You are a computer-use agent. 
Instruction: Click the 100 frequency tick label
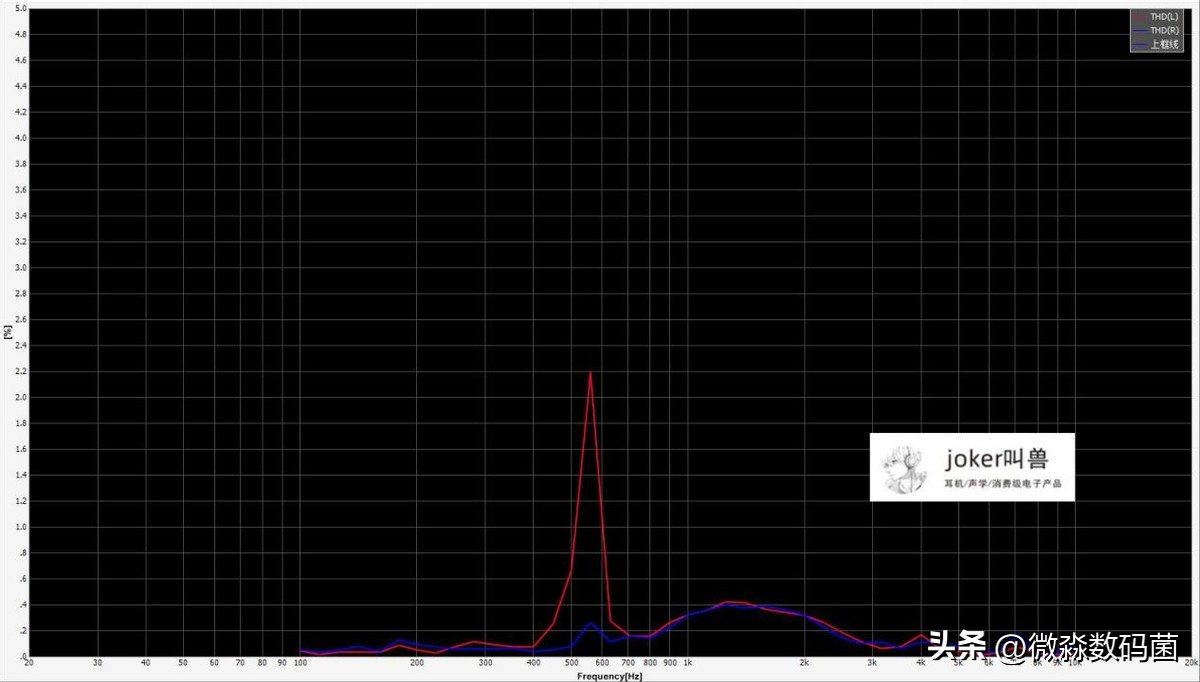click(x=301, y=664)
